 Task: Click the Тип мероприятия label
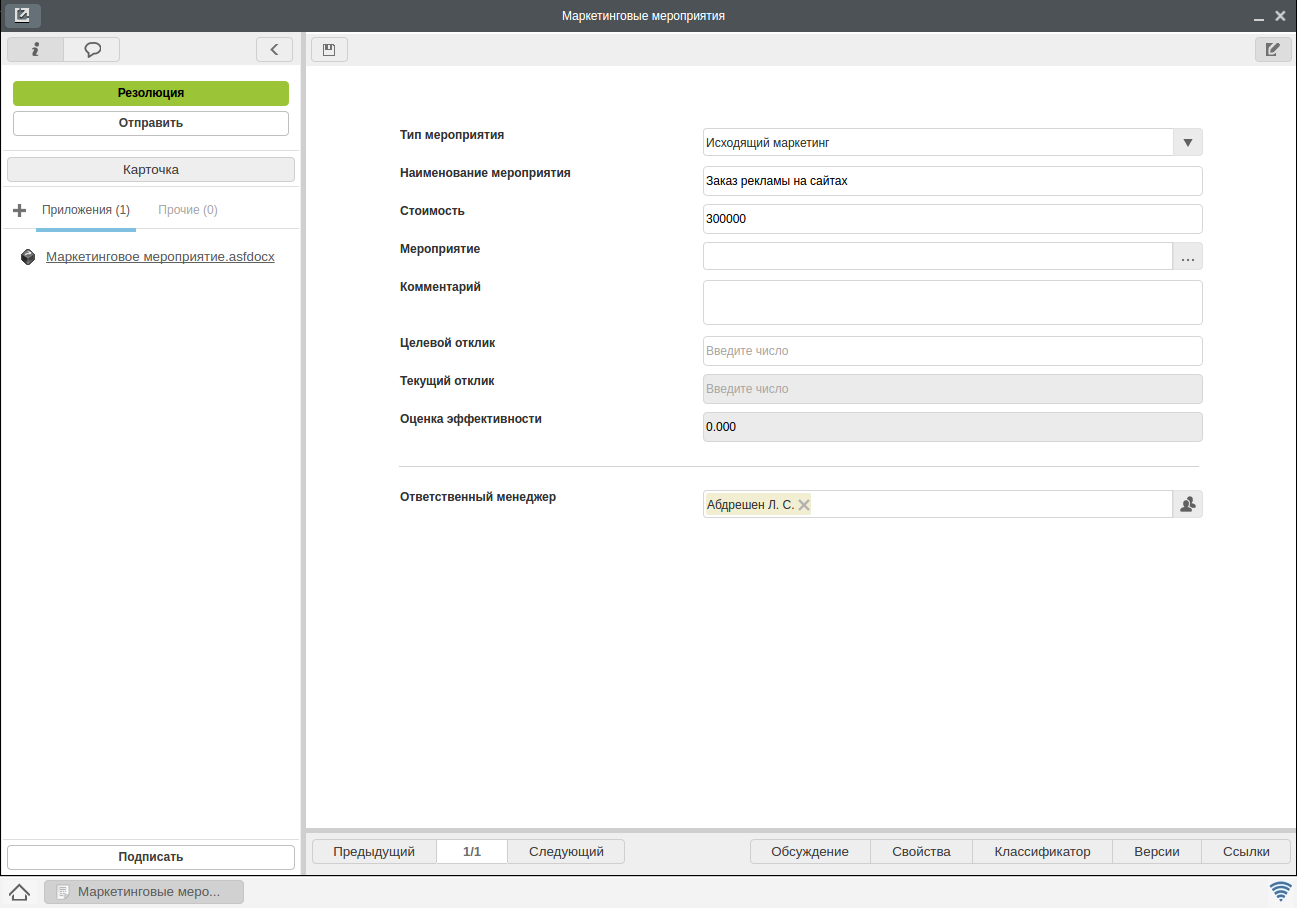click(452, 135)
